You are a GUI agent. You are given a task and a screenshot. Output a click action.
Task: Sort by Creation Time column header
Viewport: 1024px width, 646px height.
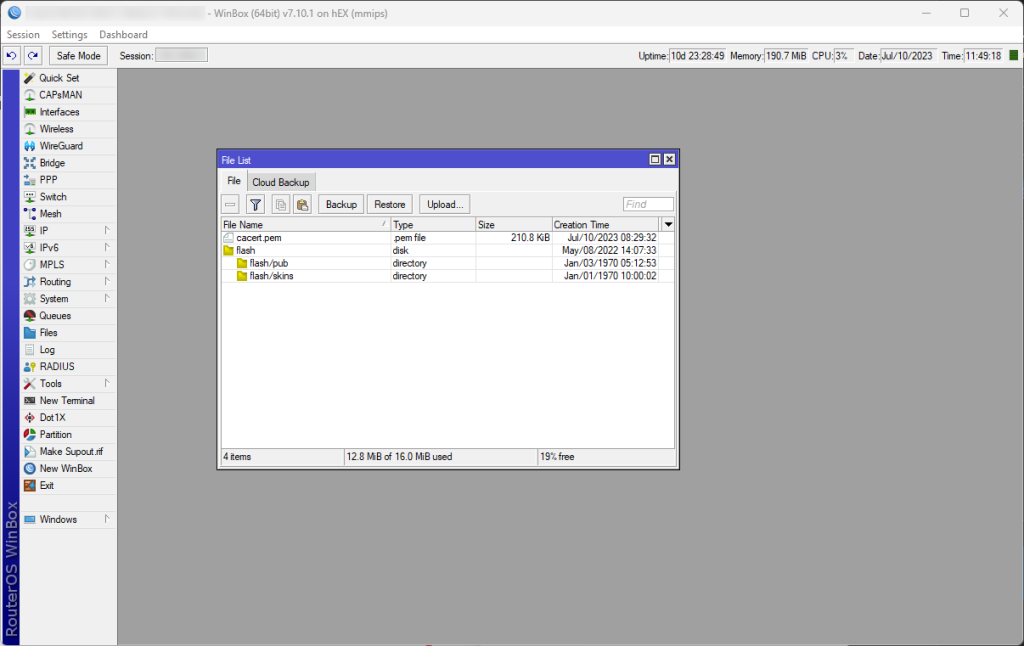tap(606, 225)
